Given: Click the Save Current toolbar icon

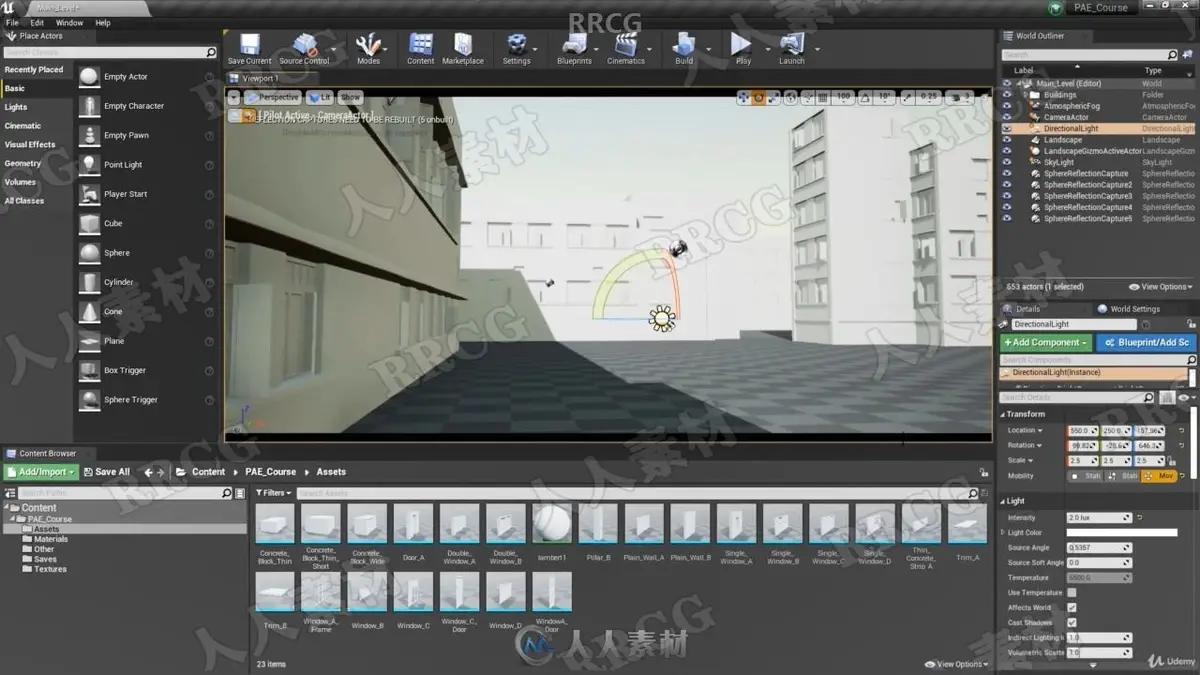Looking at the screenshot, I should click(x=249, y=44).
